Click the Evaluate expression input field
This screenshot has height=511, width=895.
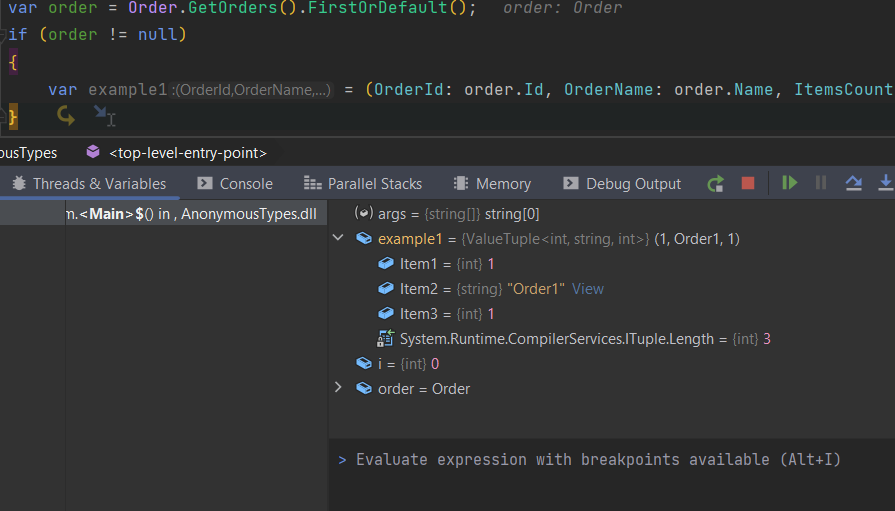pyautogui.click(x=611, y=460)
